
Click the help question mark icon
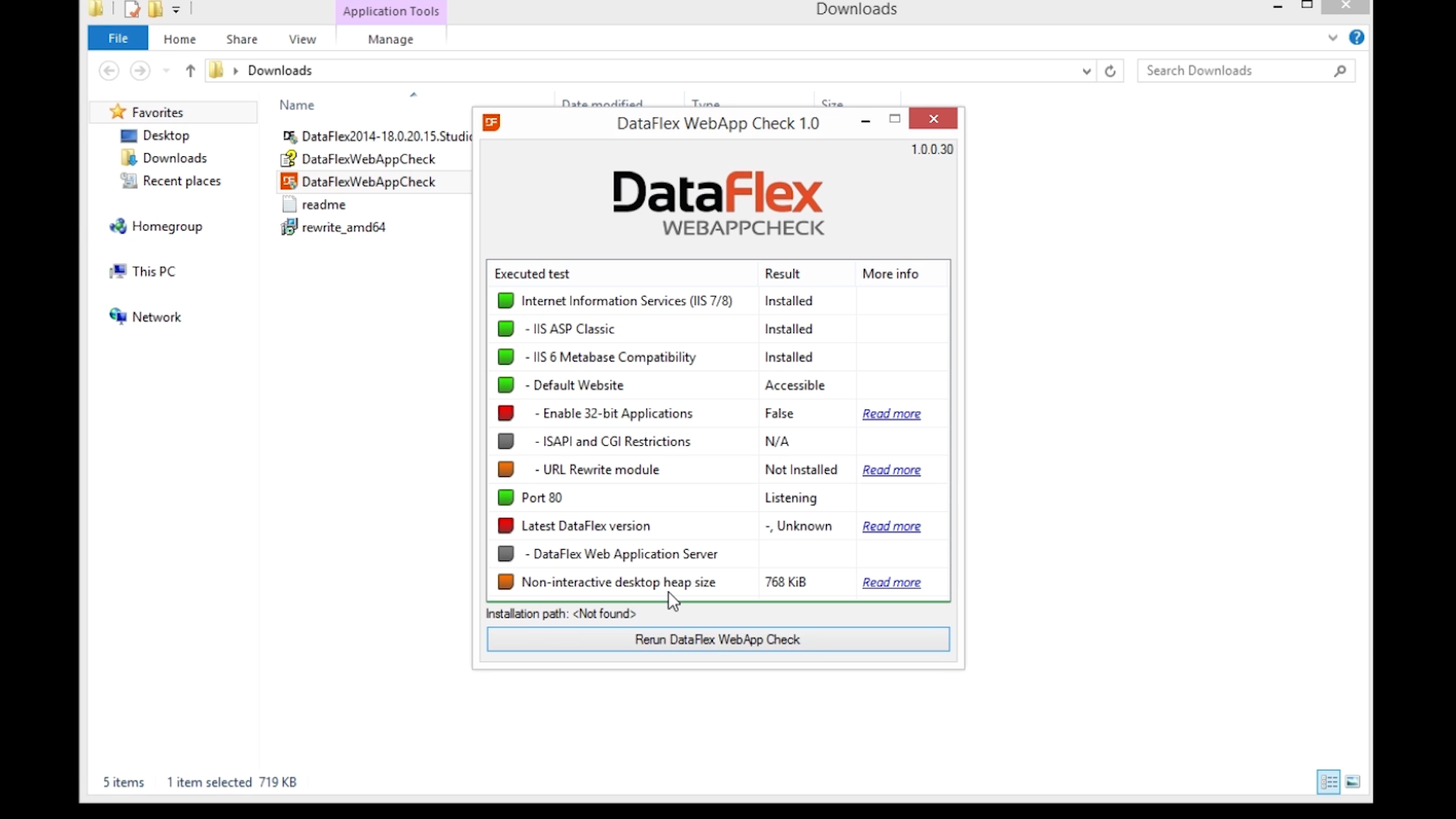[x=1357, y=38]
